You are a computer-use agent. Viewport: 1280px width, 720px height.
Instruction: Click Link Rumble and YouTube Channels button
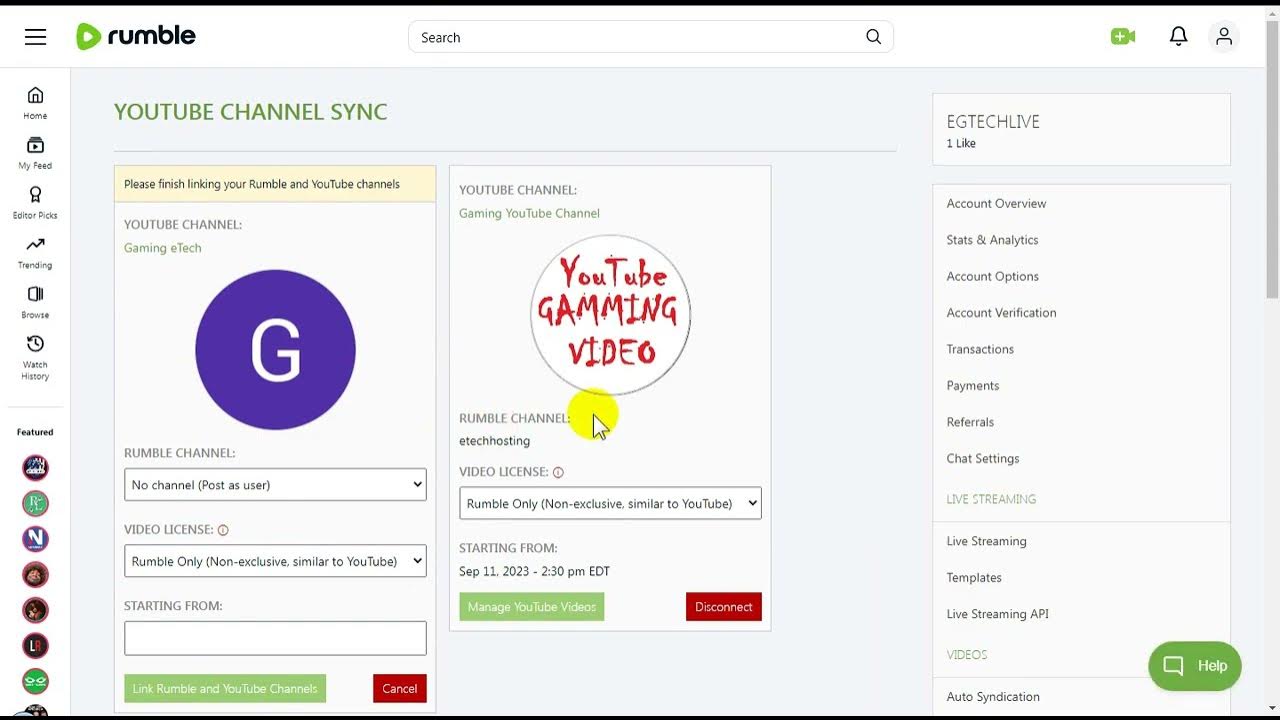tap(225, 688)
